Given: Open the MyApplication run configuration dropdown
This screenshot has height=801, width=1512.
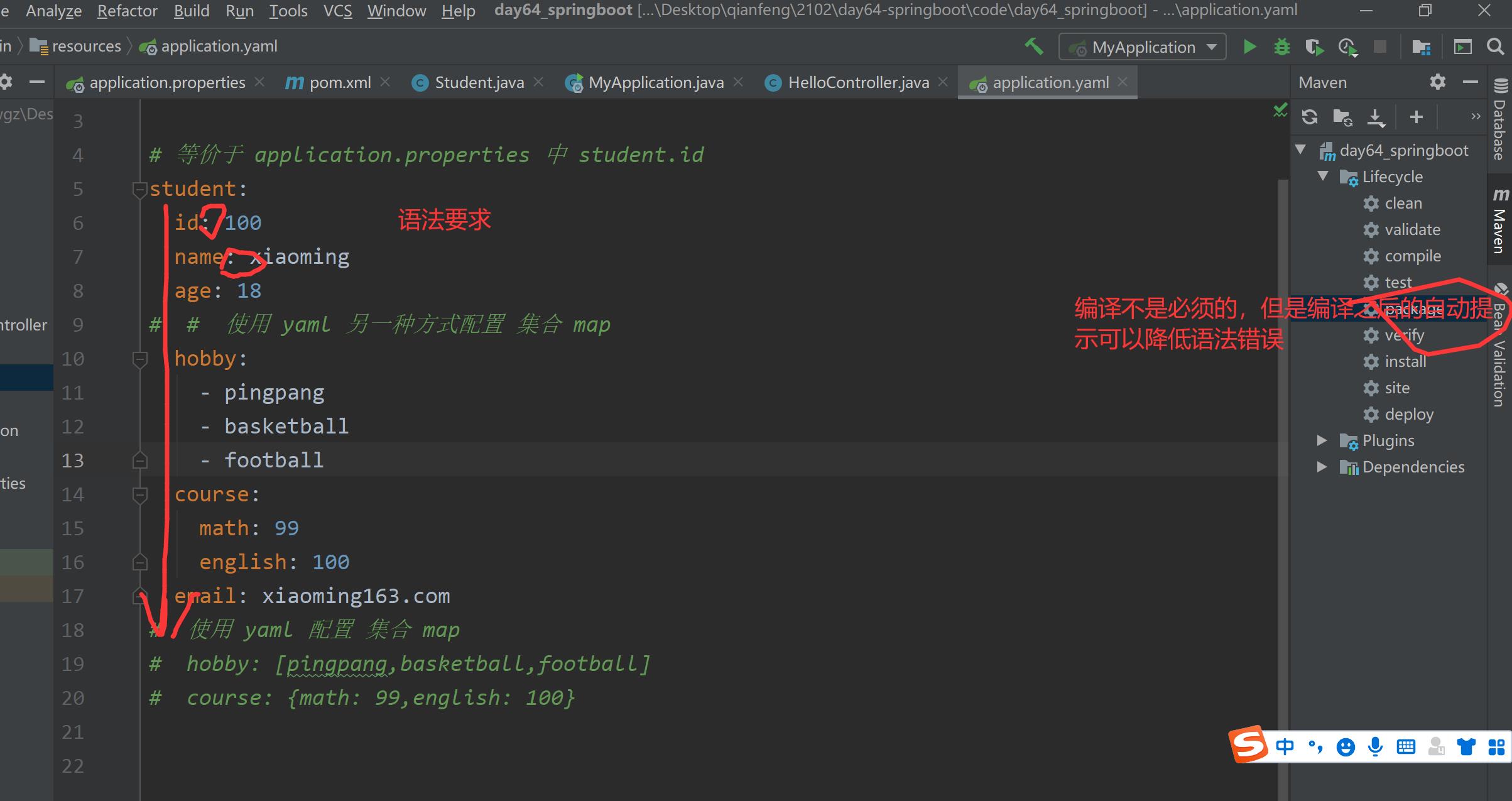Looking at the screenshot, I should (x=1142, y=47).
